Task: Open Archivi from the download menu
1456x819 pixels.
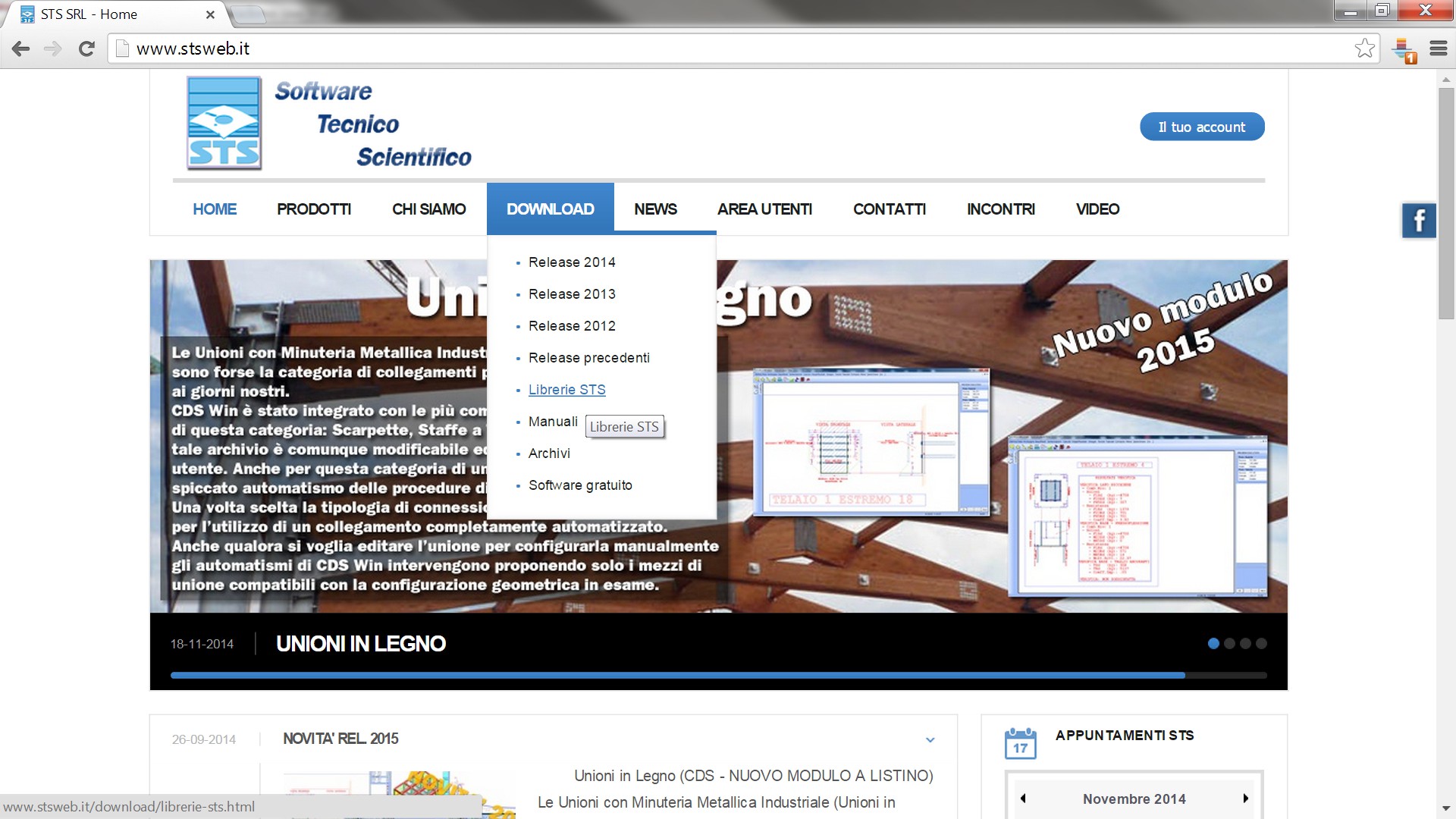Action: [x=549, y=453]
